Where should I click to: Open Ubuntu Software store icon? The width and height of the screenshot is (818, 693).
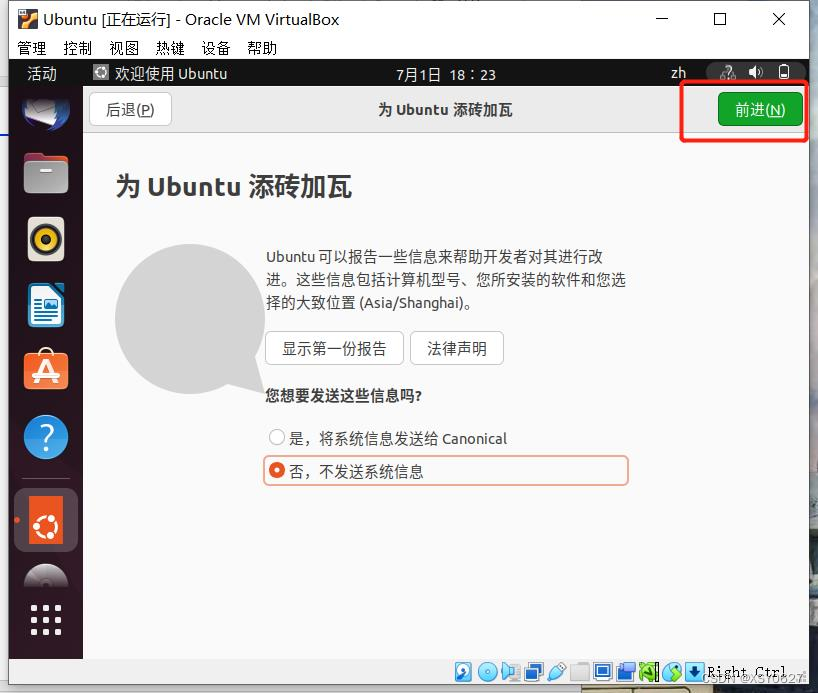pyautogui.click(x=46, y=369)
